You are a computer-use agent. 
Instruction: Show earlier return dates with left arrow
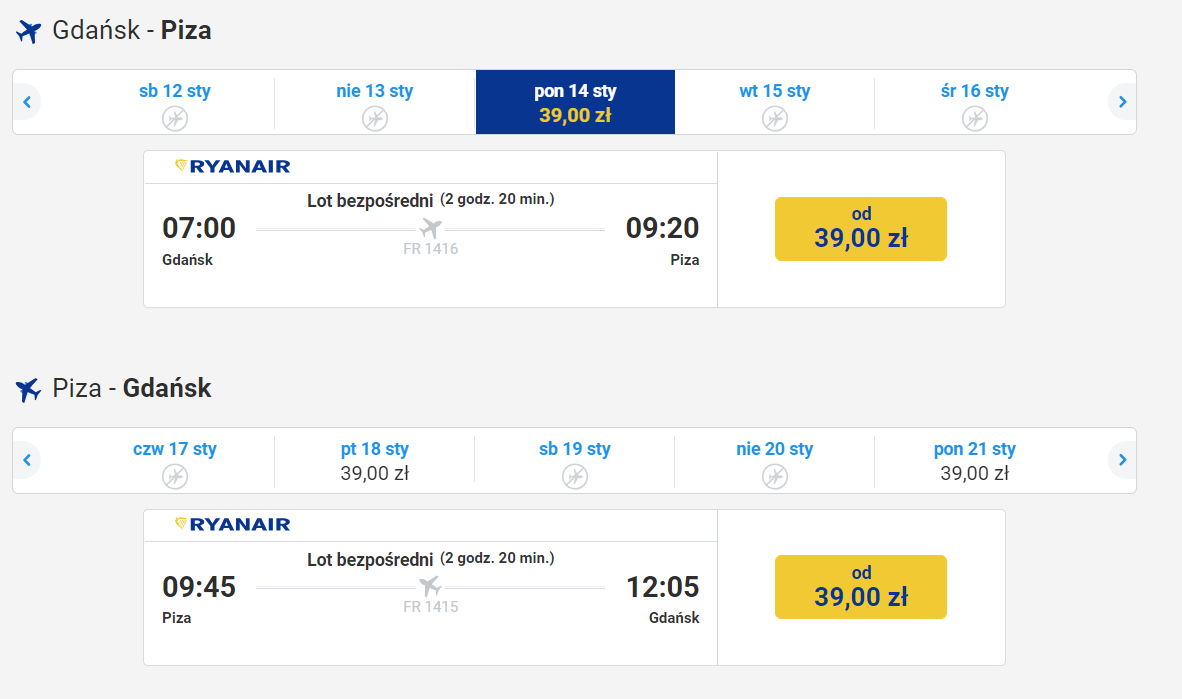pyautogui.click(x=27, y=460)
